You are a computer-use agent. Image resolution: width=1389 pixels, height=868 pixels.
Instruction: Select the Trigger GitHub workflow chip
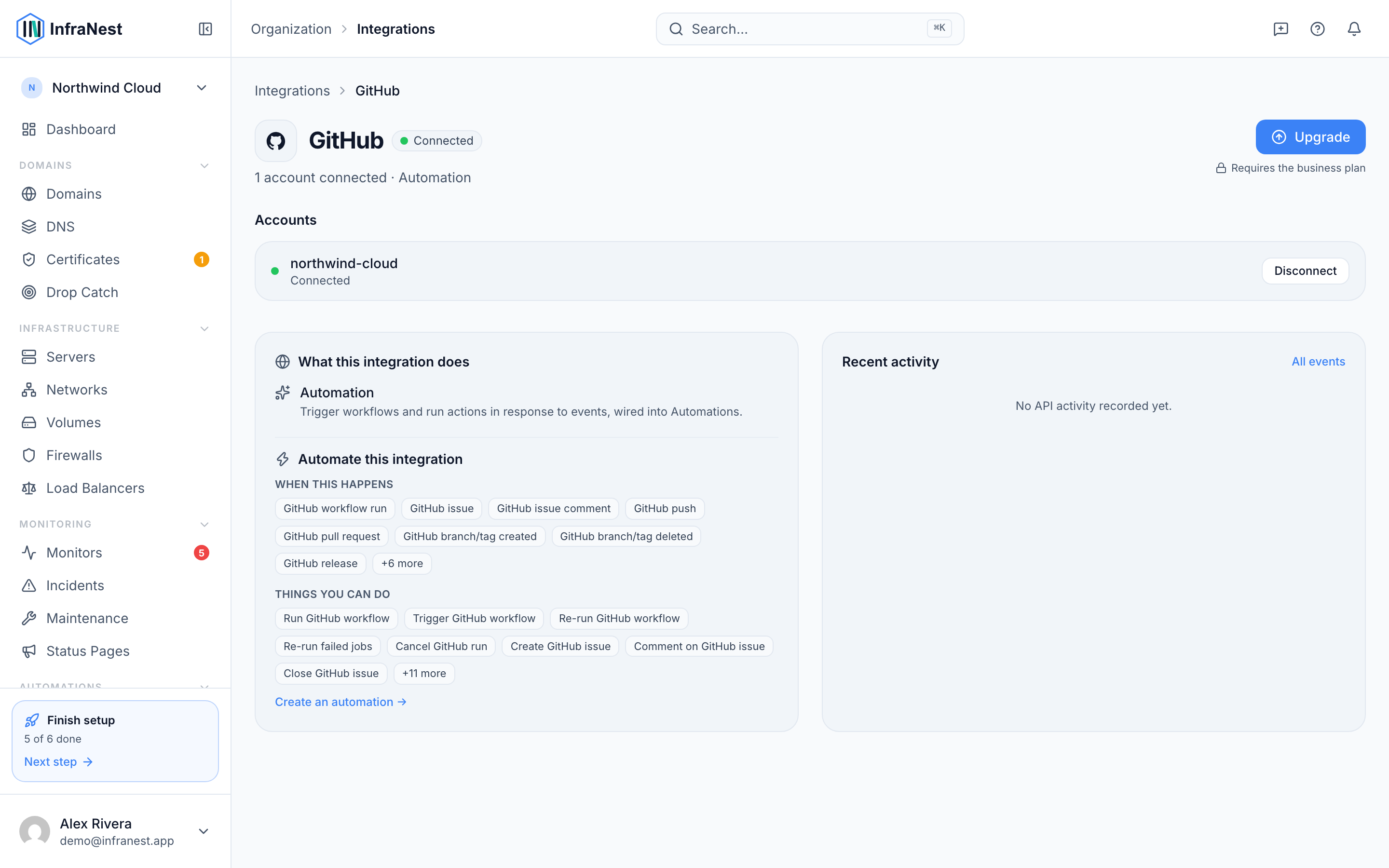[474, 619]
